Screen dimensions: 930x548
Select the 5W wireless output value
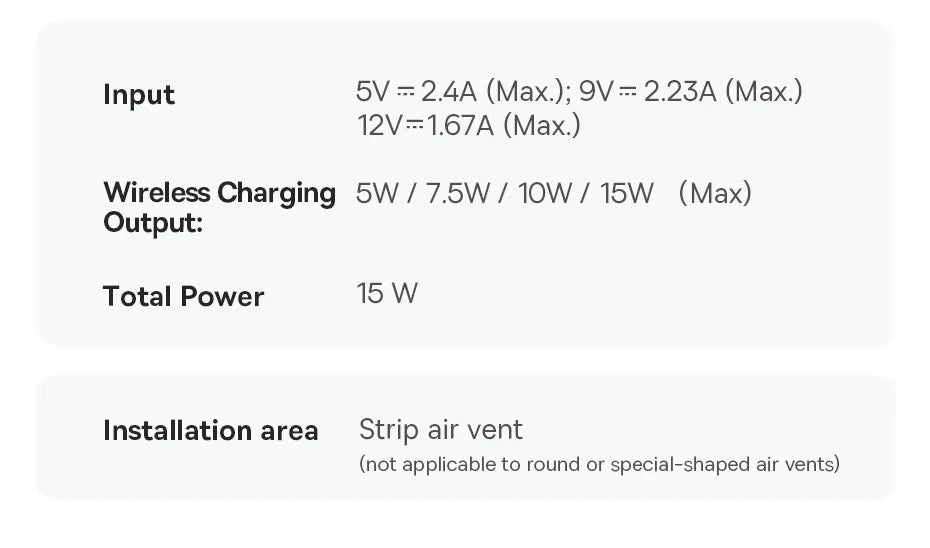pos(377,193)
